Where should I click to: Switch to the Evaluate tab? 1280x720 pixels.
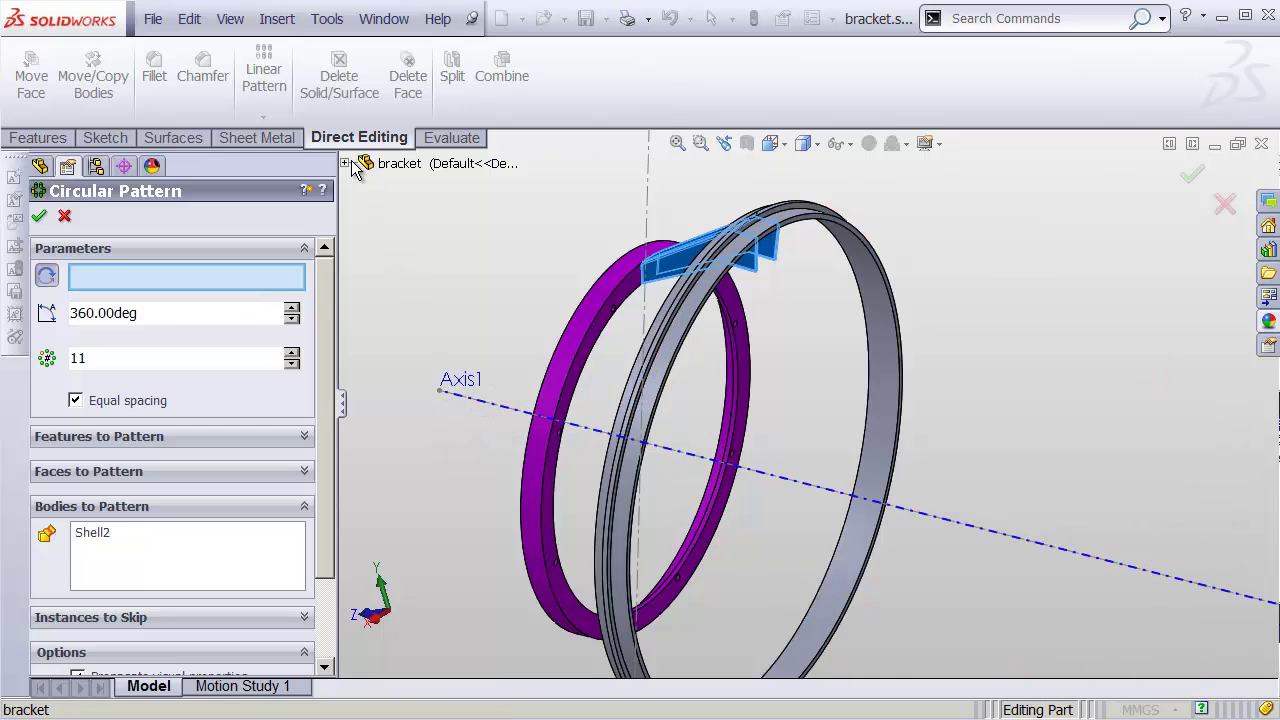452,138
